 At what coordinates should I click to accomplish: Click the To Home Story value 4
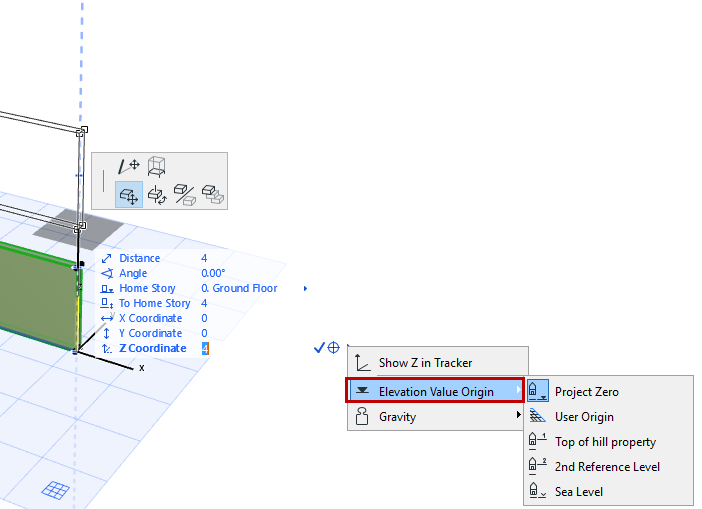204,304
